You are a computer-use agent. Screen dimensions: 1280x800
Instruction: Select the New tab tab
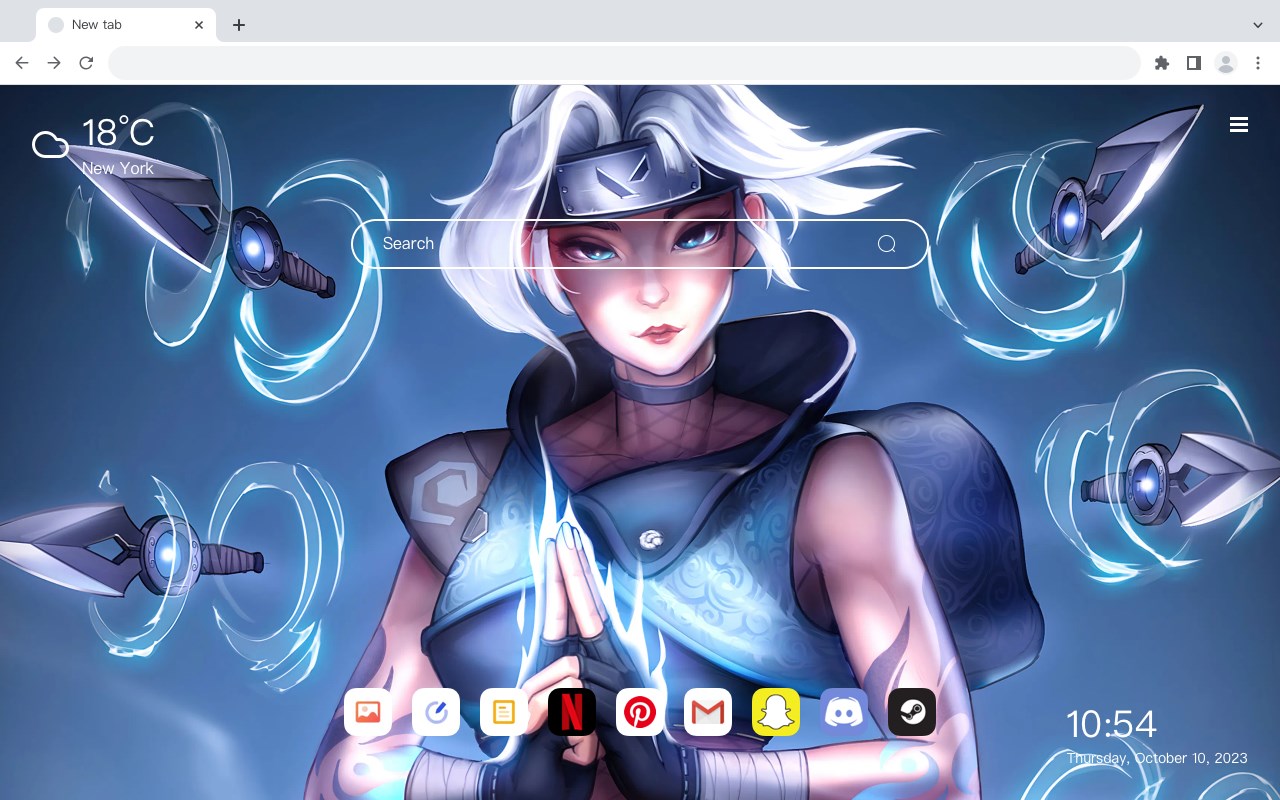click(126, 25)
